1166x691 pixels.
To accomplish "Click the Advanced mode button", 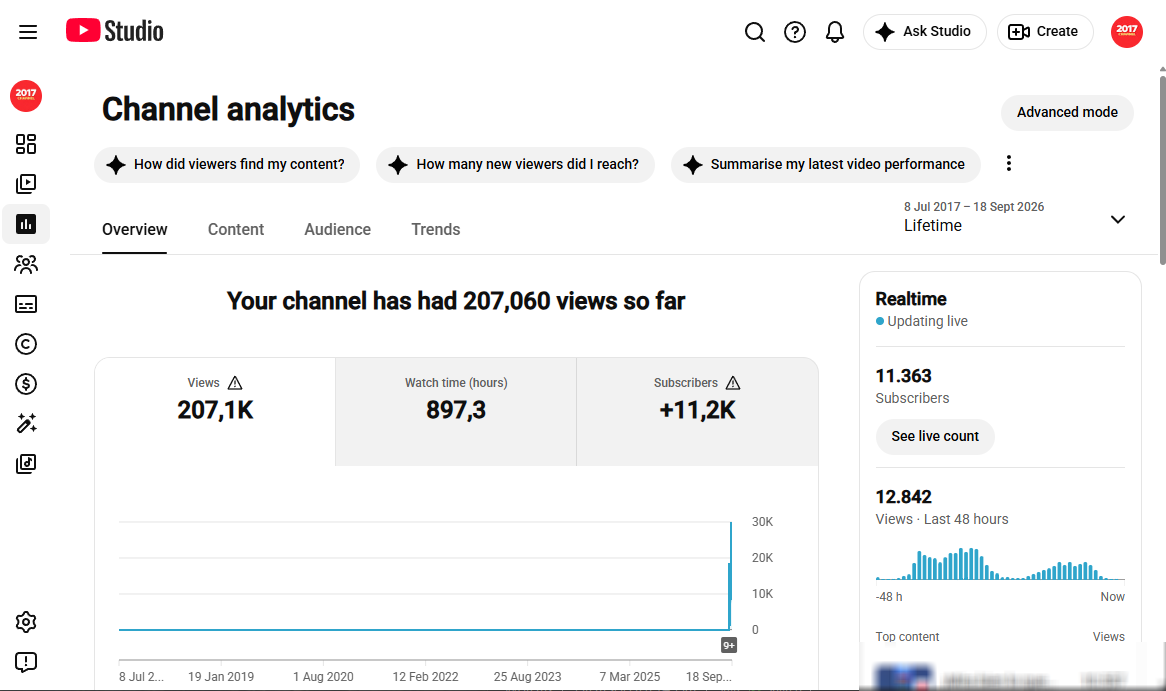I will [1067, 112].
